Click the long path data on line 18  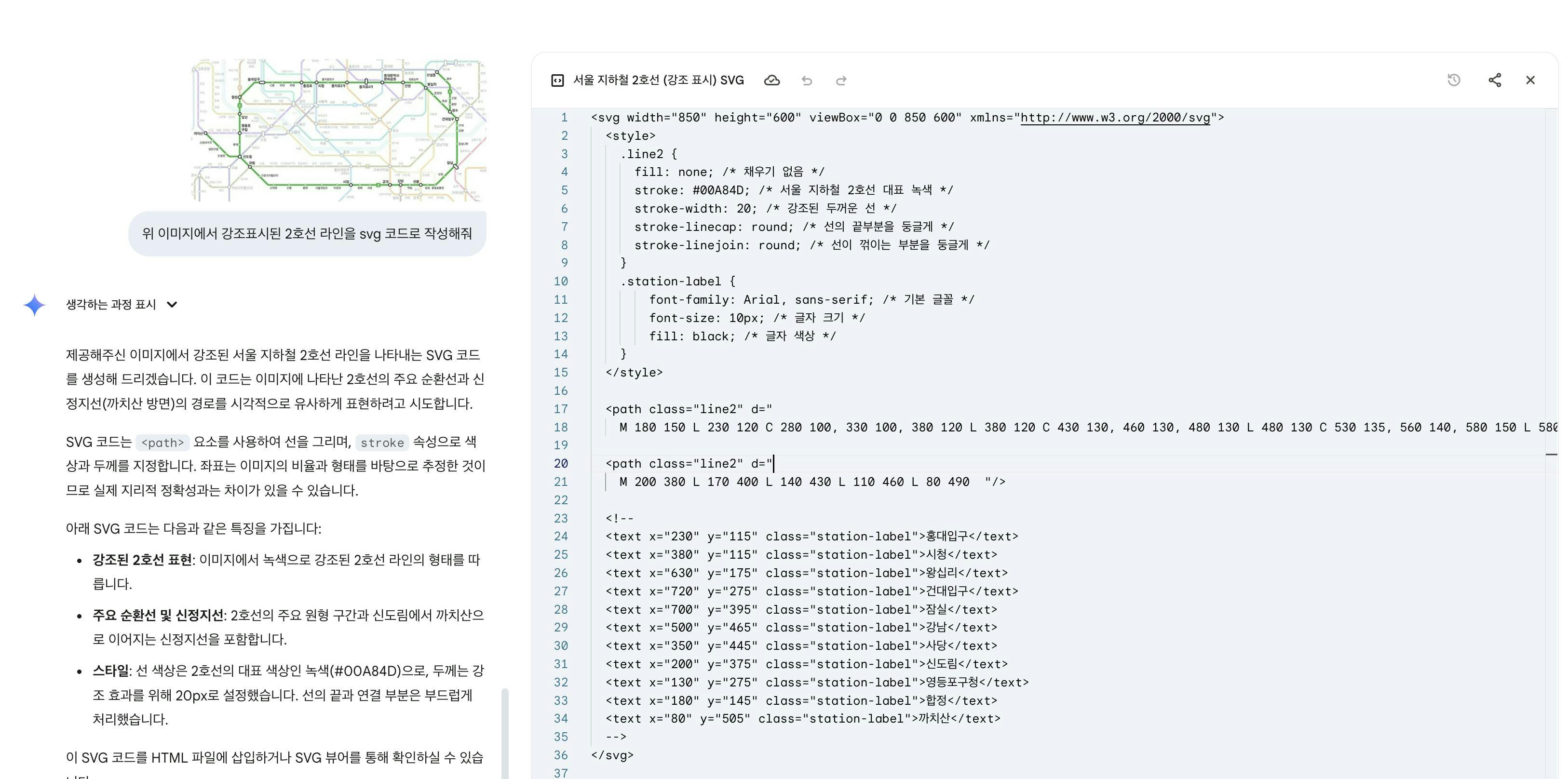pos(1088,427)
